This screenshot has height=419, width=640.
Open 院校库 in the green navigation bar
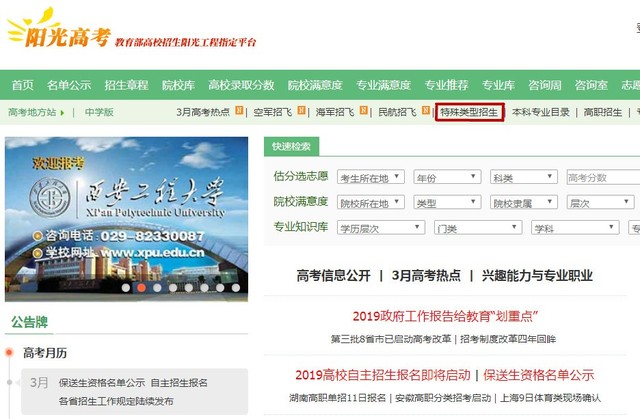point(178,85)
